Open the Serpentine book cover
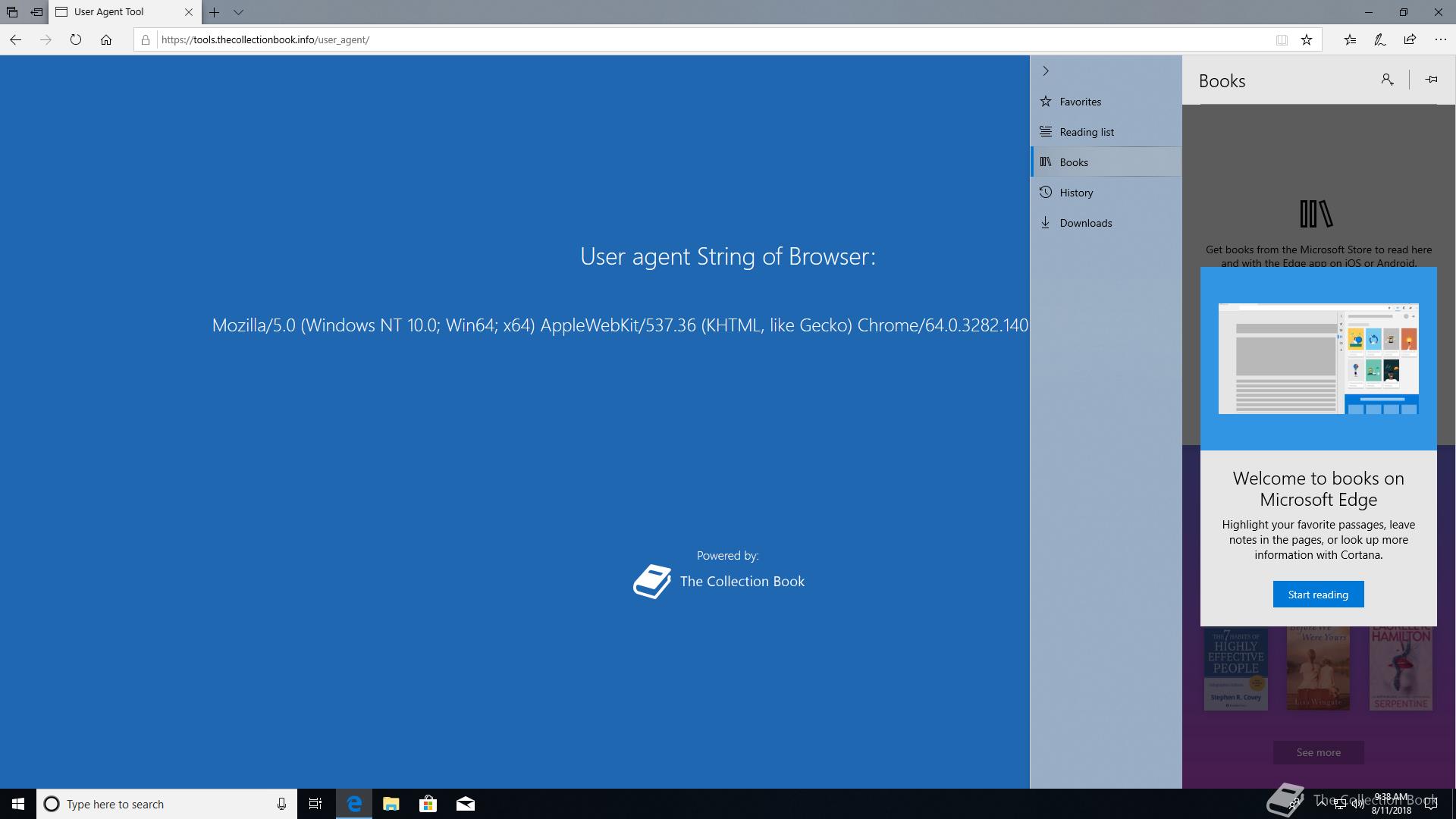The width and height of the screenshot is (1456, 819). pyautogui.click(x=1401, y=669)
